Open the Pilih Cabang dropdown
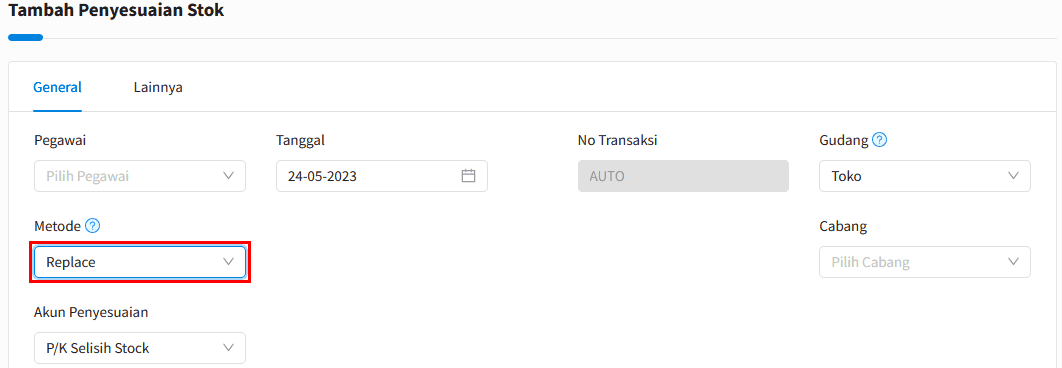The image size is (1062, 368). (925, 262)
